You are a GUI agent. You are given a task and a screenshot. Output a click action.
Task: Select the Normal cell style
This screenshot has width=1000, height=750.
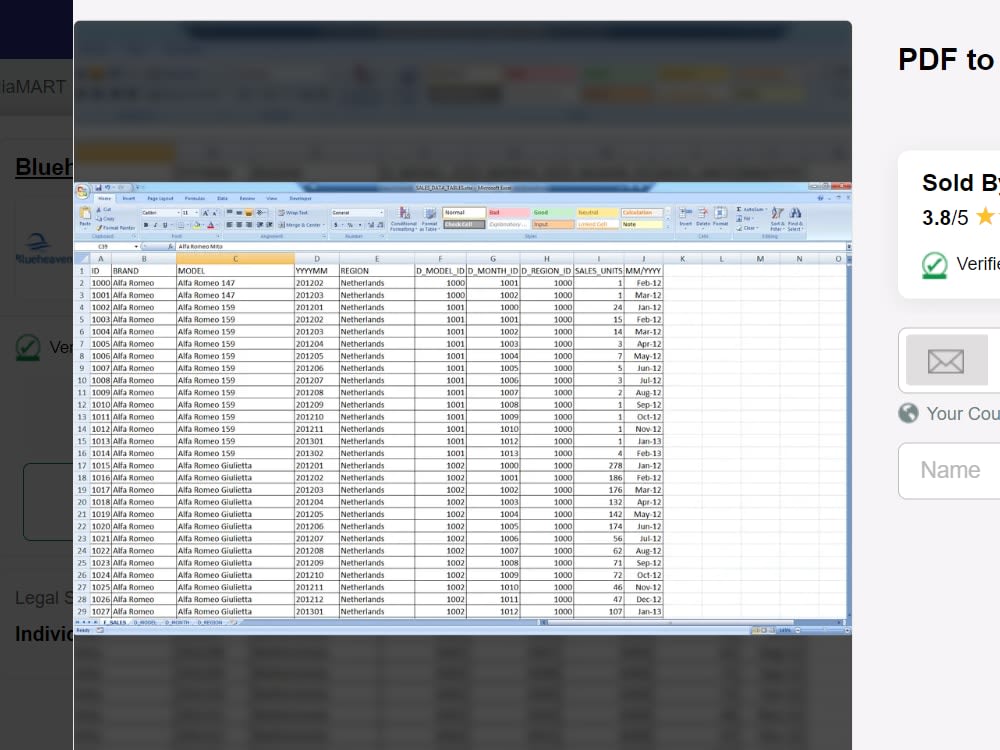point(464,212)
